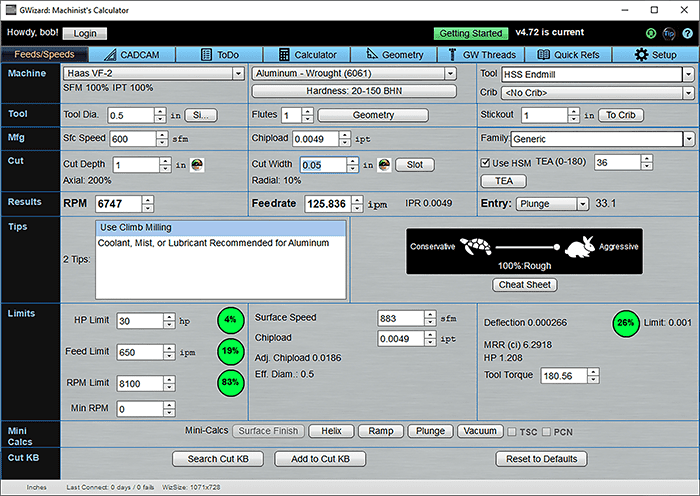Viewport: 700px width, 496px height.
Task: Click the RPM value field 6747
Action: (x=119, y=204)
